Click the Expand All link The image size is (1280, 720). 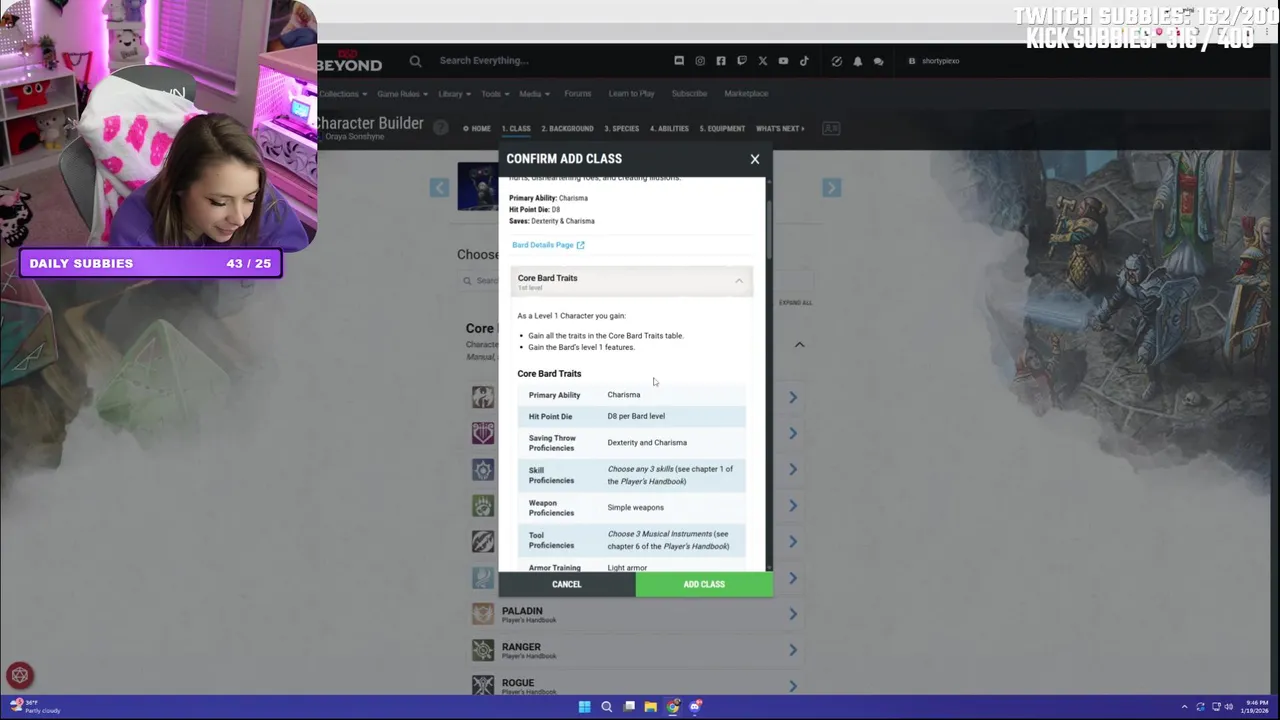coord(796,303)
